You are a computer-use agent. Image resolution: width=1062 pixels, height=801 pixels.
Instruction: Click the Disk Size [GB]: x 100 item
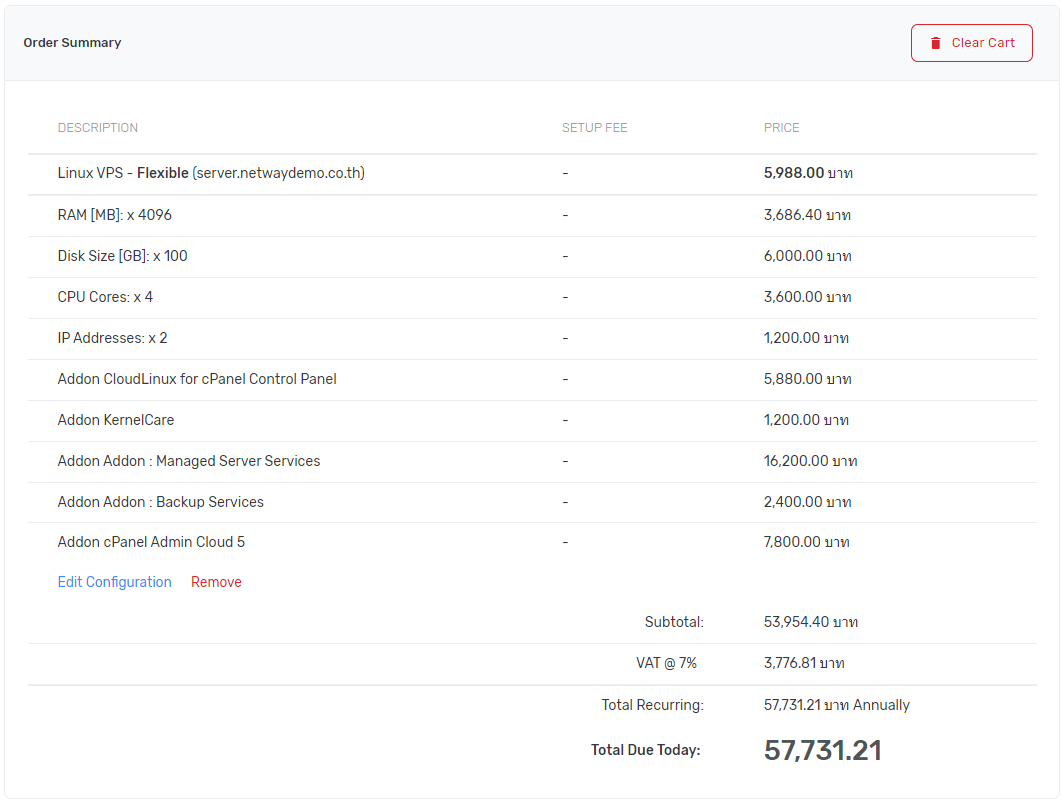[122, 256]
